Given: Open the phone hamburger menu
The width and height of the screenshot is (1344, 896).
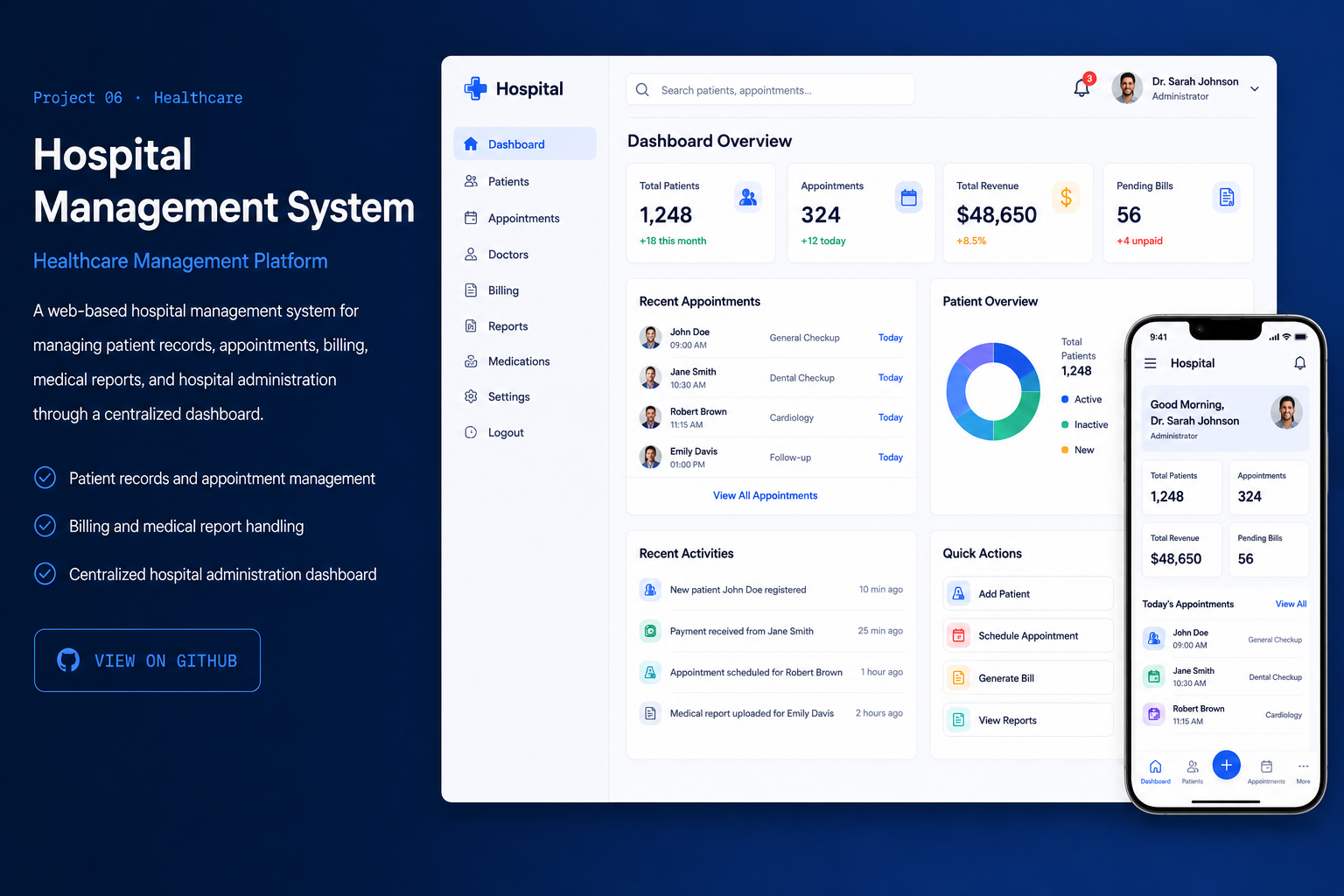Looking at the screenshot, I should (1151, 363).
